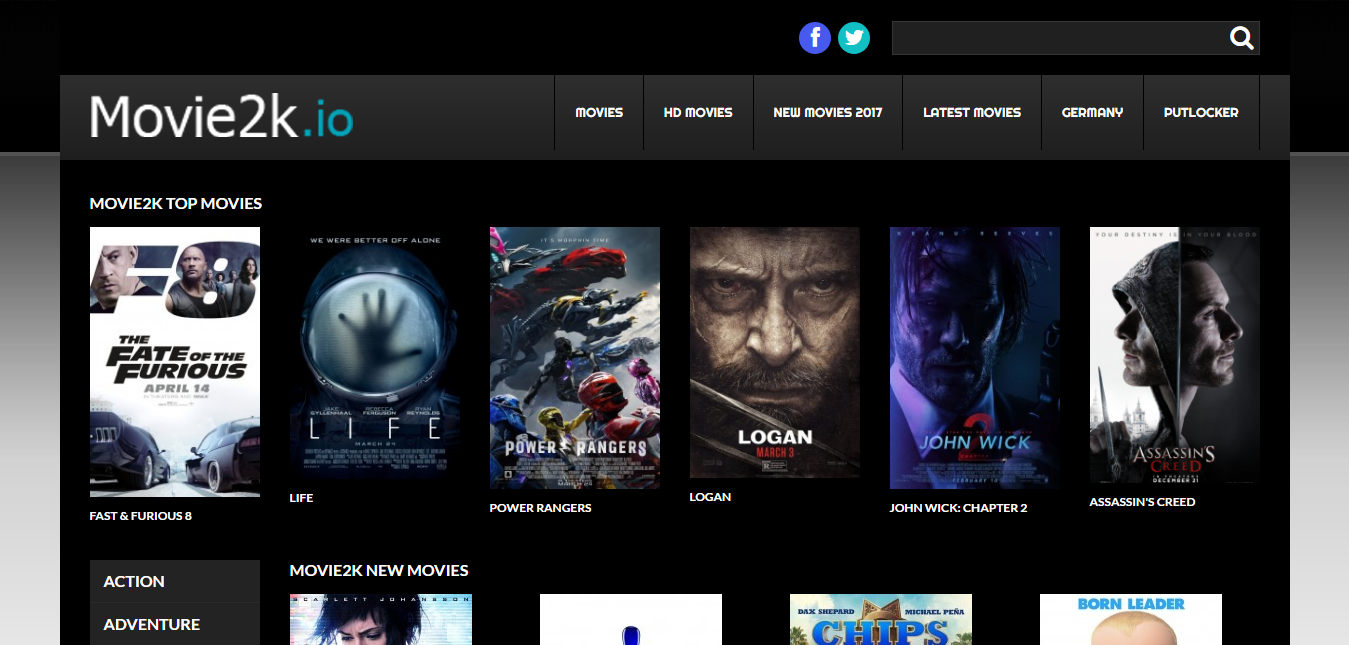Go to the Movie2k.io logo homepage
1349x645 pixels.
(x=221, y=116)
